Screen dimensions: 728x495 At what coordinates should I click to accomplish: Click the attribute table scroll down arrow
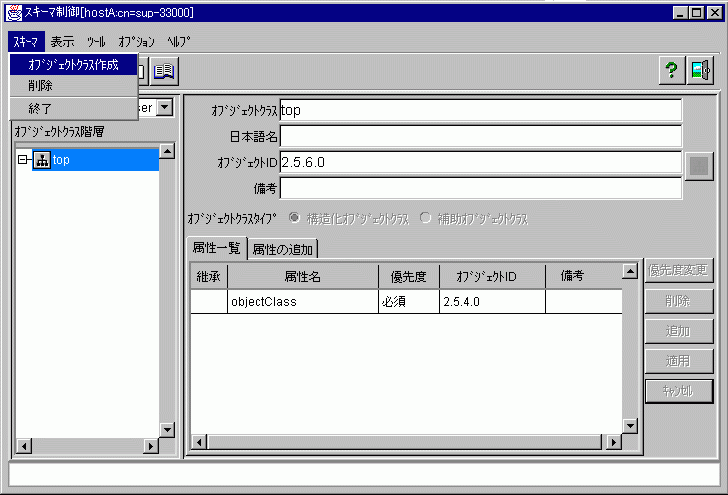pos(630,425)
